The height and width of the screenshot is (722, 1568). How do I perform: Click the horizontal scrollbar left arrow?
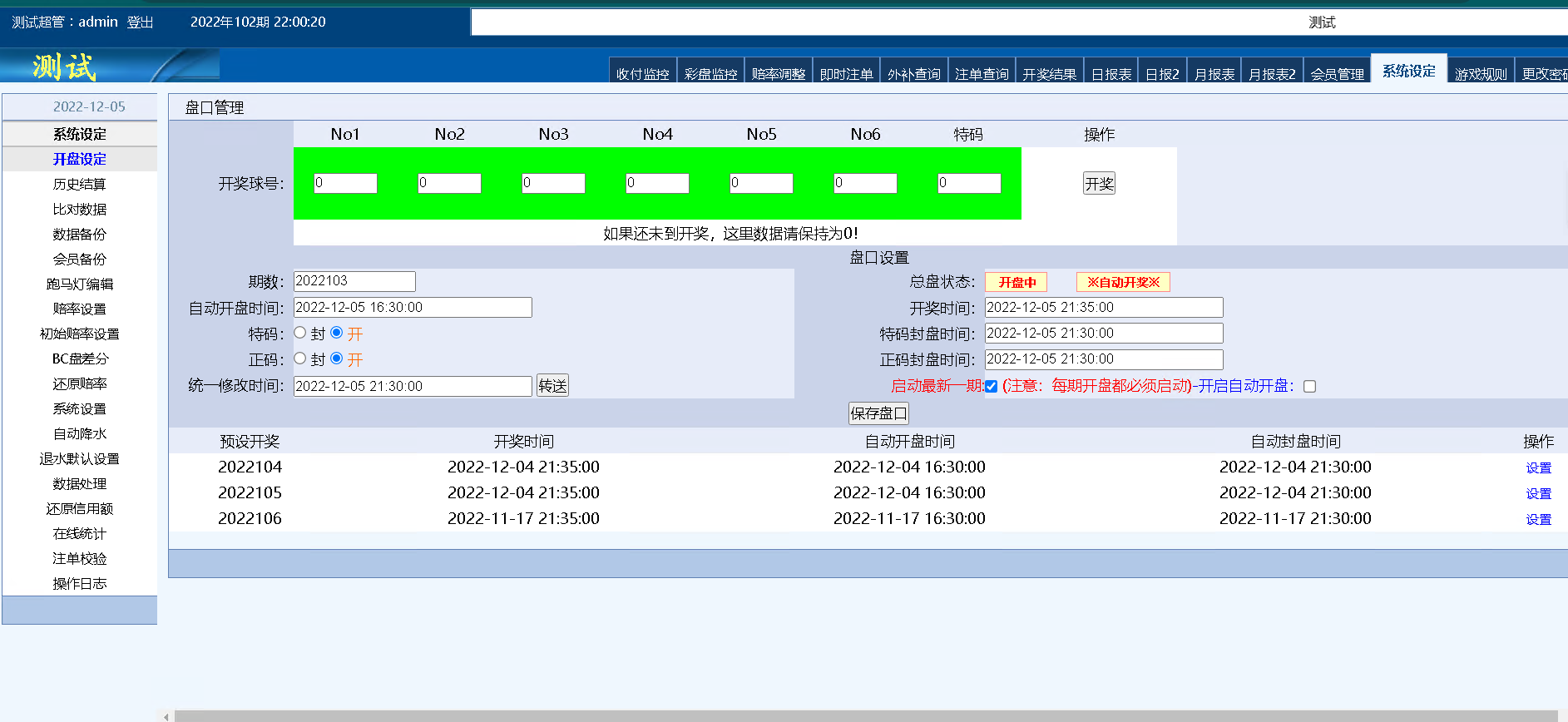pos(166,716)
